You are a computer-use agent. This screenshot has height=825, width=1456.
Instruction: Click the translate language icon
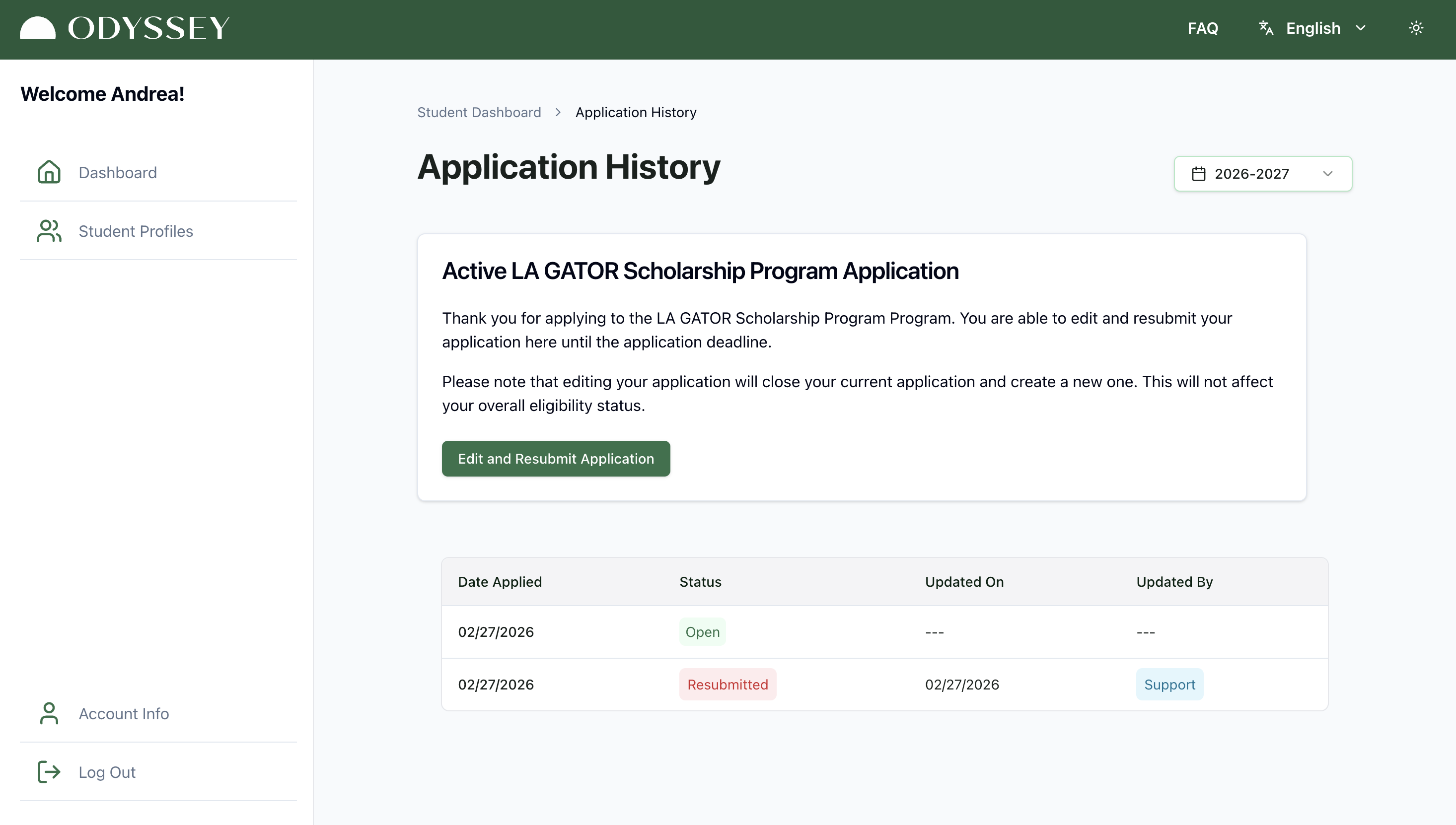(1266, 28)
